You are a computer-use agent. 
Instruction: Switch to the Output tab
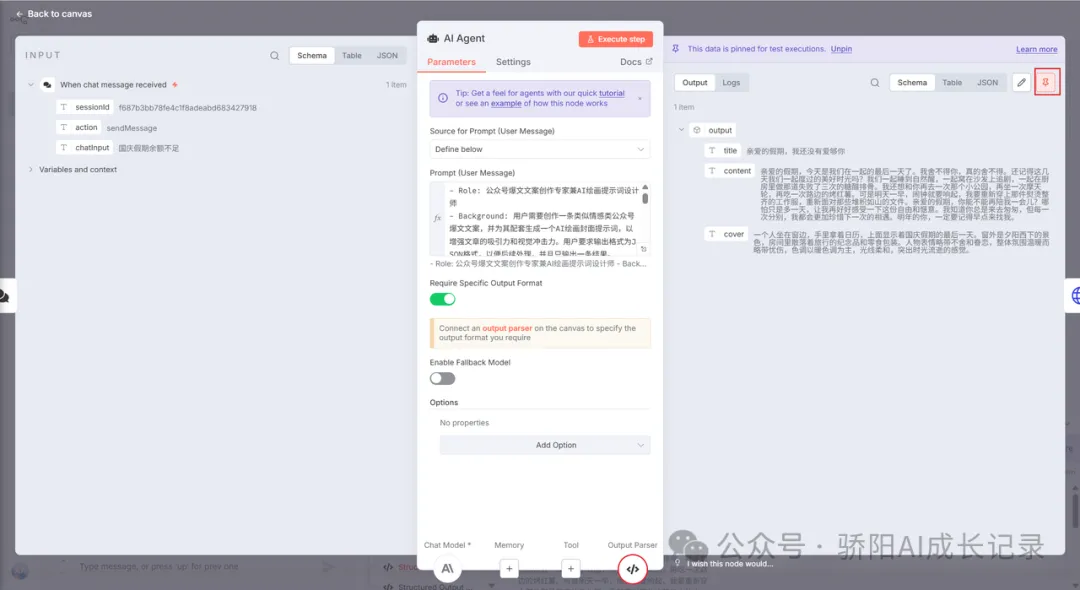[694, 83]
